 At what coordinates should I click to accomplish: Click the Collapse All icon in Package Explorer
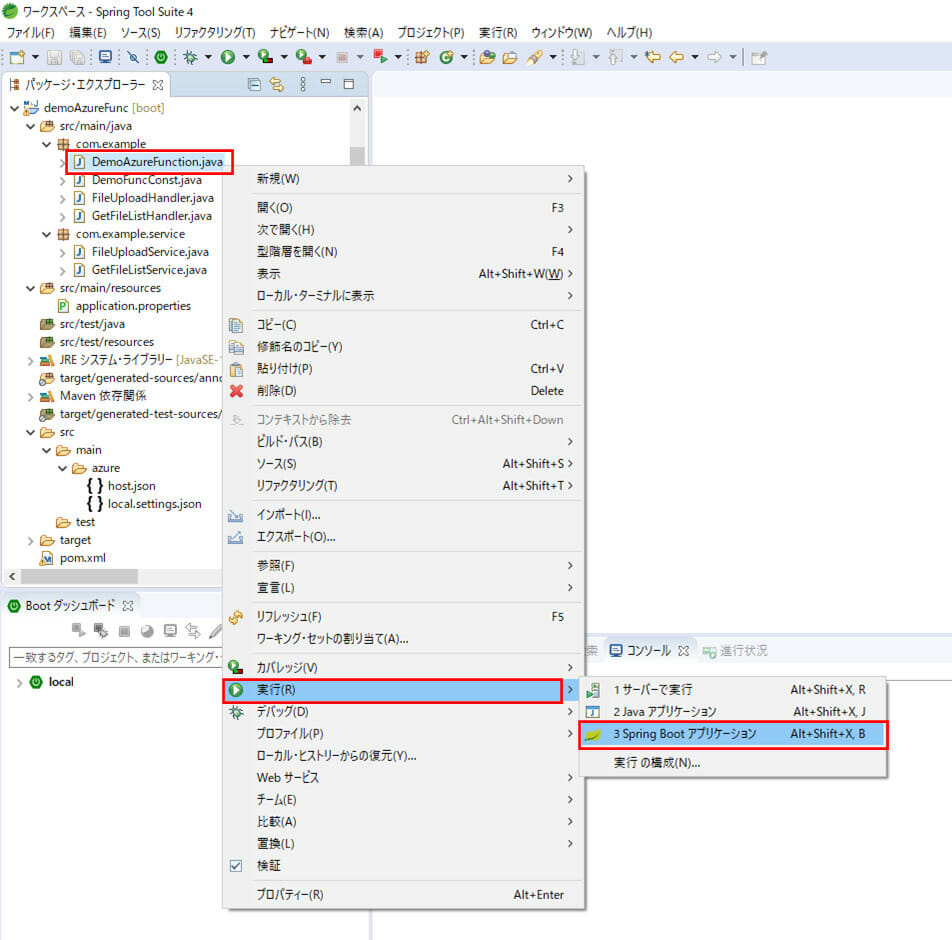click(x=254, y=84)
